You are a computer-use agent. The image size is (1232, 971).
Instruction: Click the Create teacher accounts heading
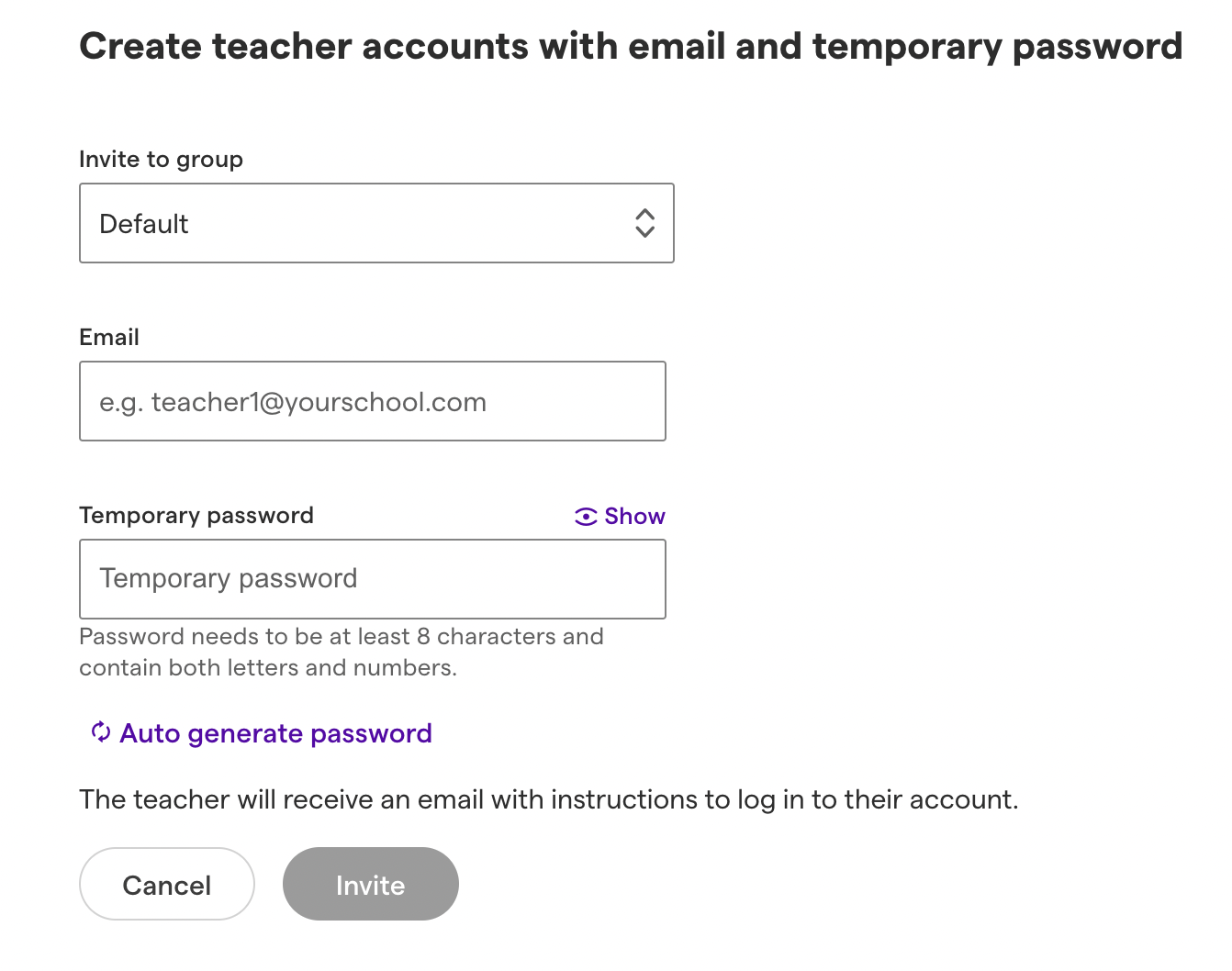[631, 46]
